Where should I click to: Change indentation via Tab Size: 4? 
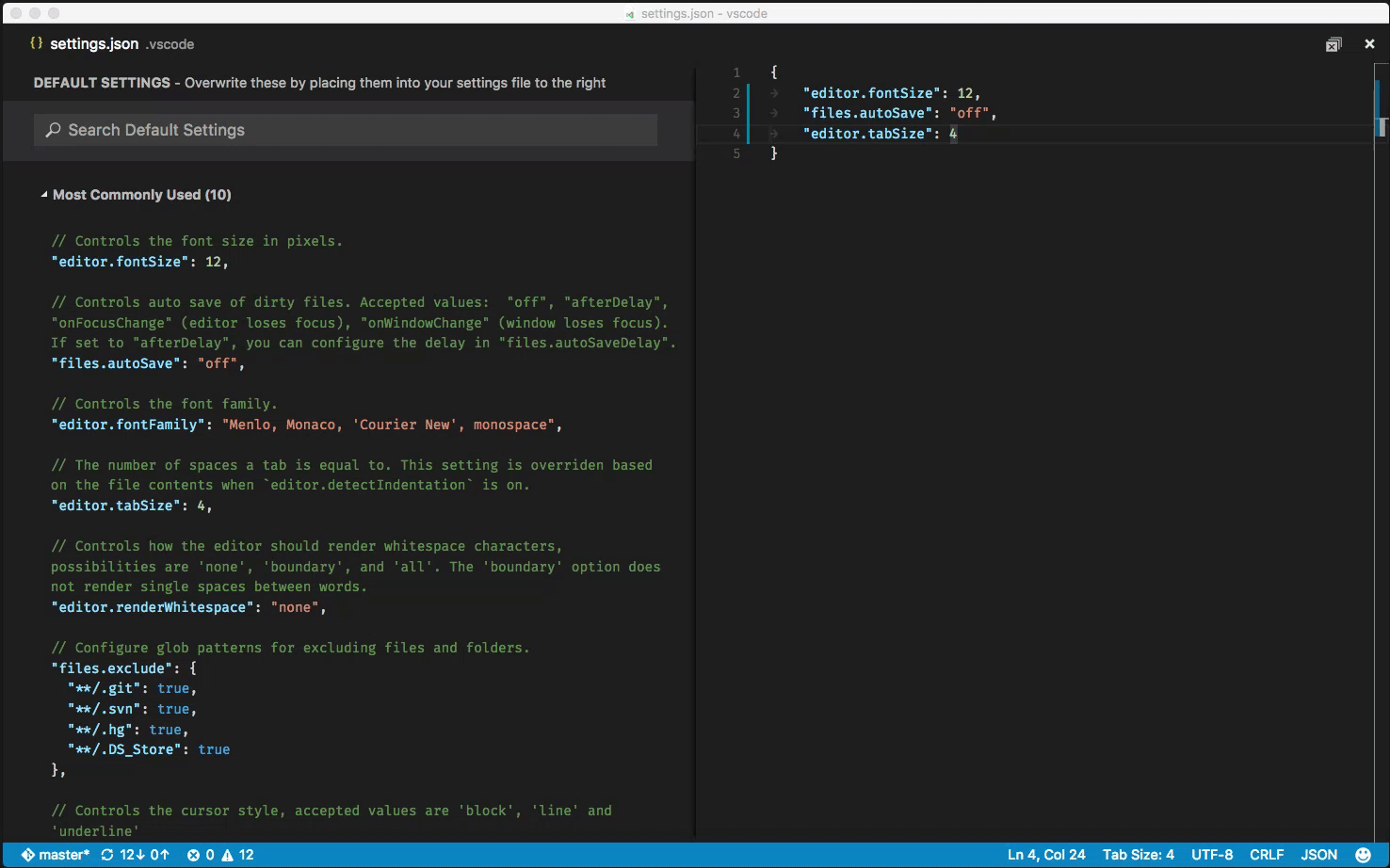click(1139, 855)
